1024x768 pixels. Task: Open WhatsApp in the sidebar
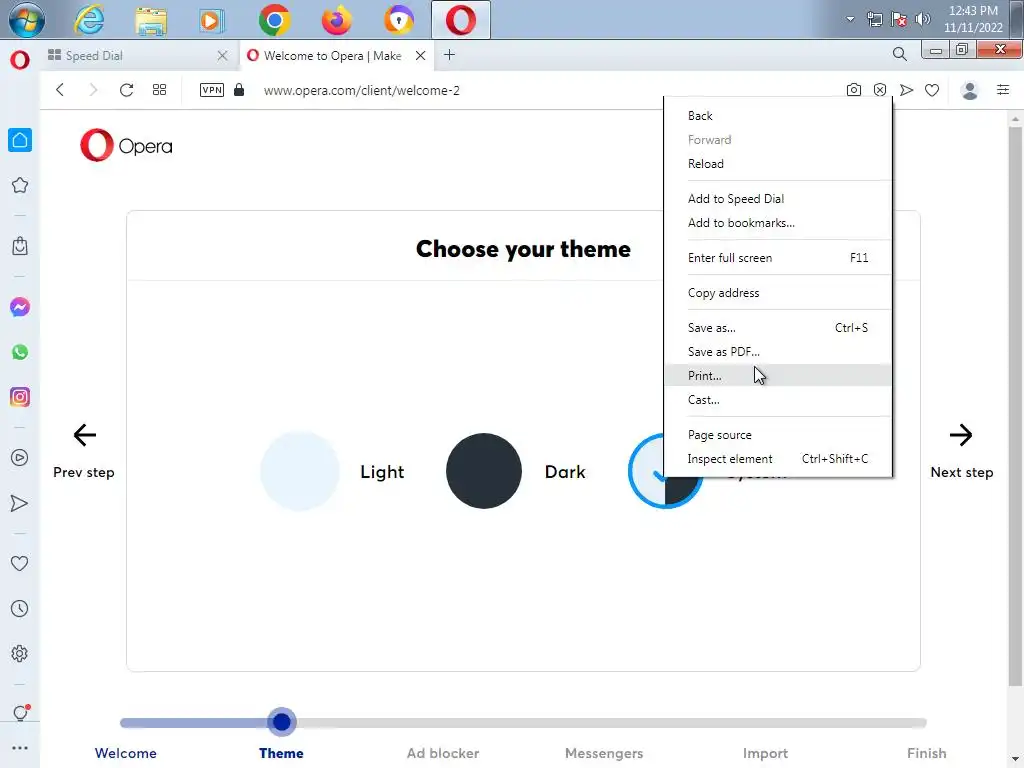tap(20, 352)
